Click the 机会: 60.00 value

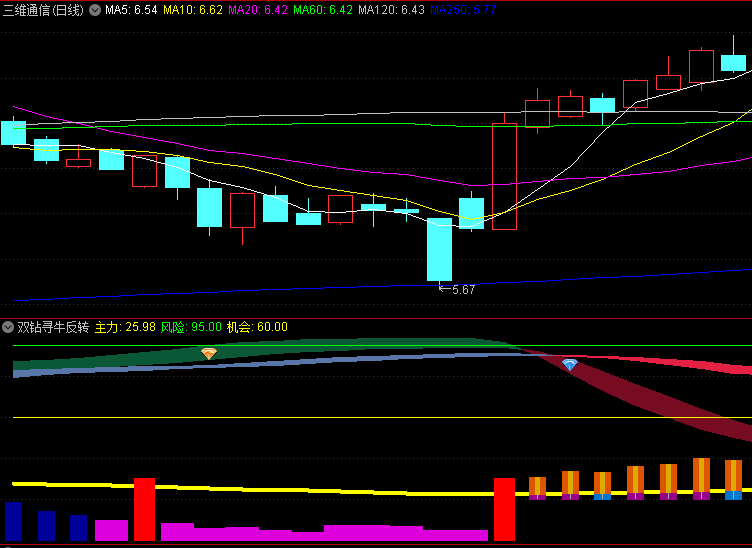pos(257,327)
